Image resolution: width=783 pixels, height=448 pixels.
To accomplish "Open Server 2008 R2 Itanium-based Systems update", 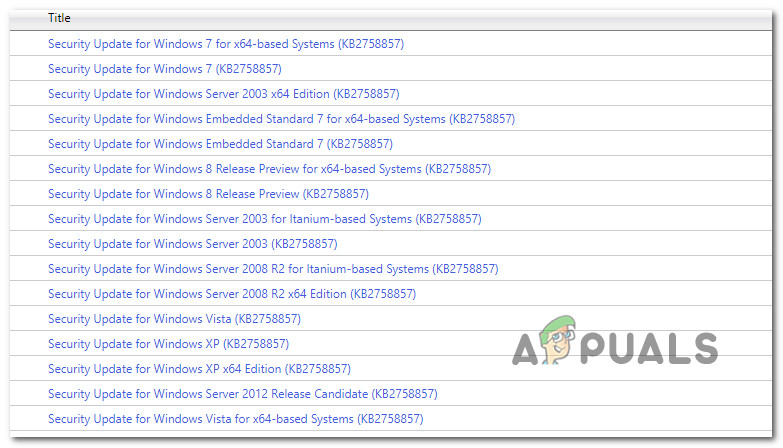I will coord(273,269).
